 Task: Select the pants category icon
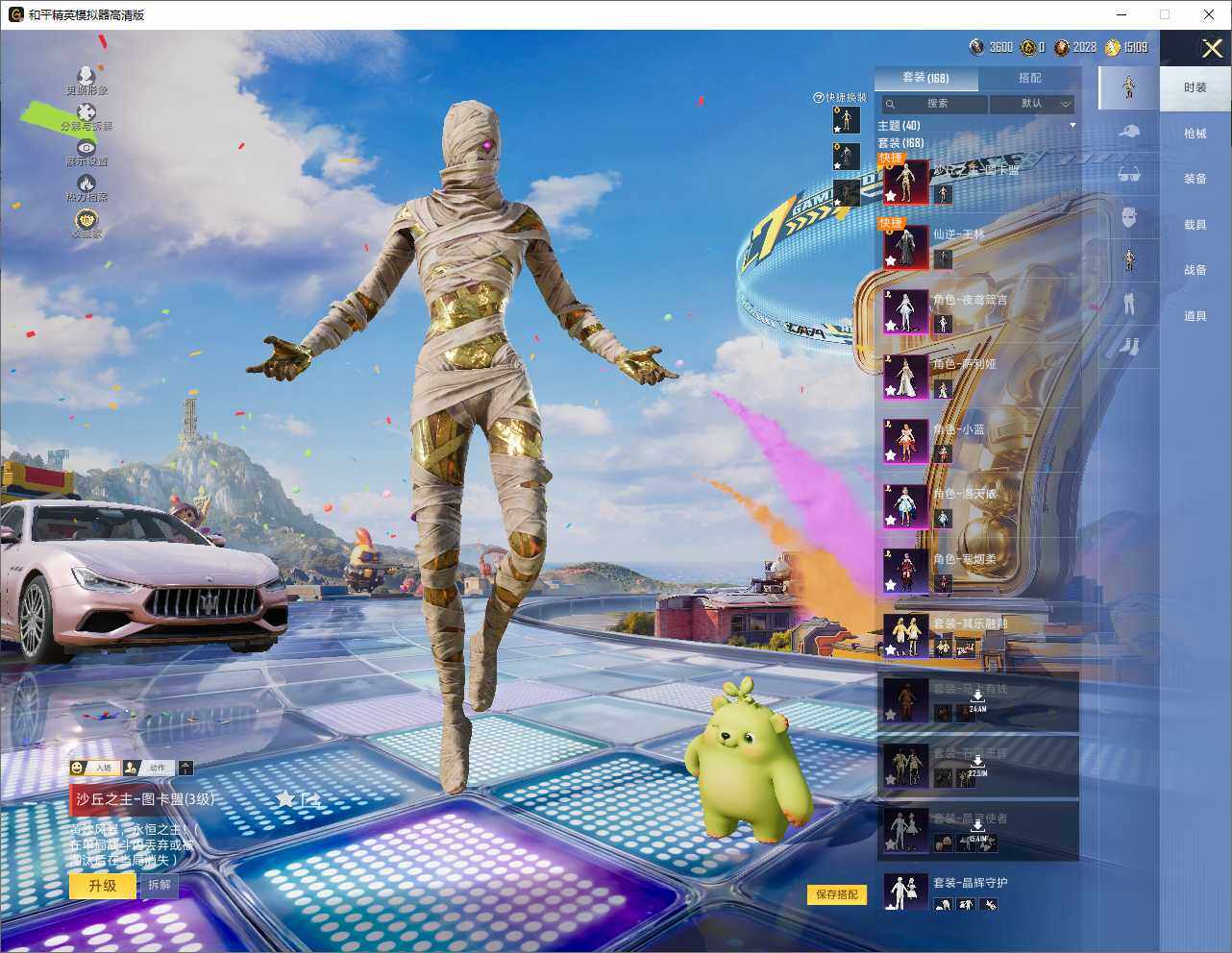[x=1129, y=304]
